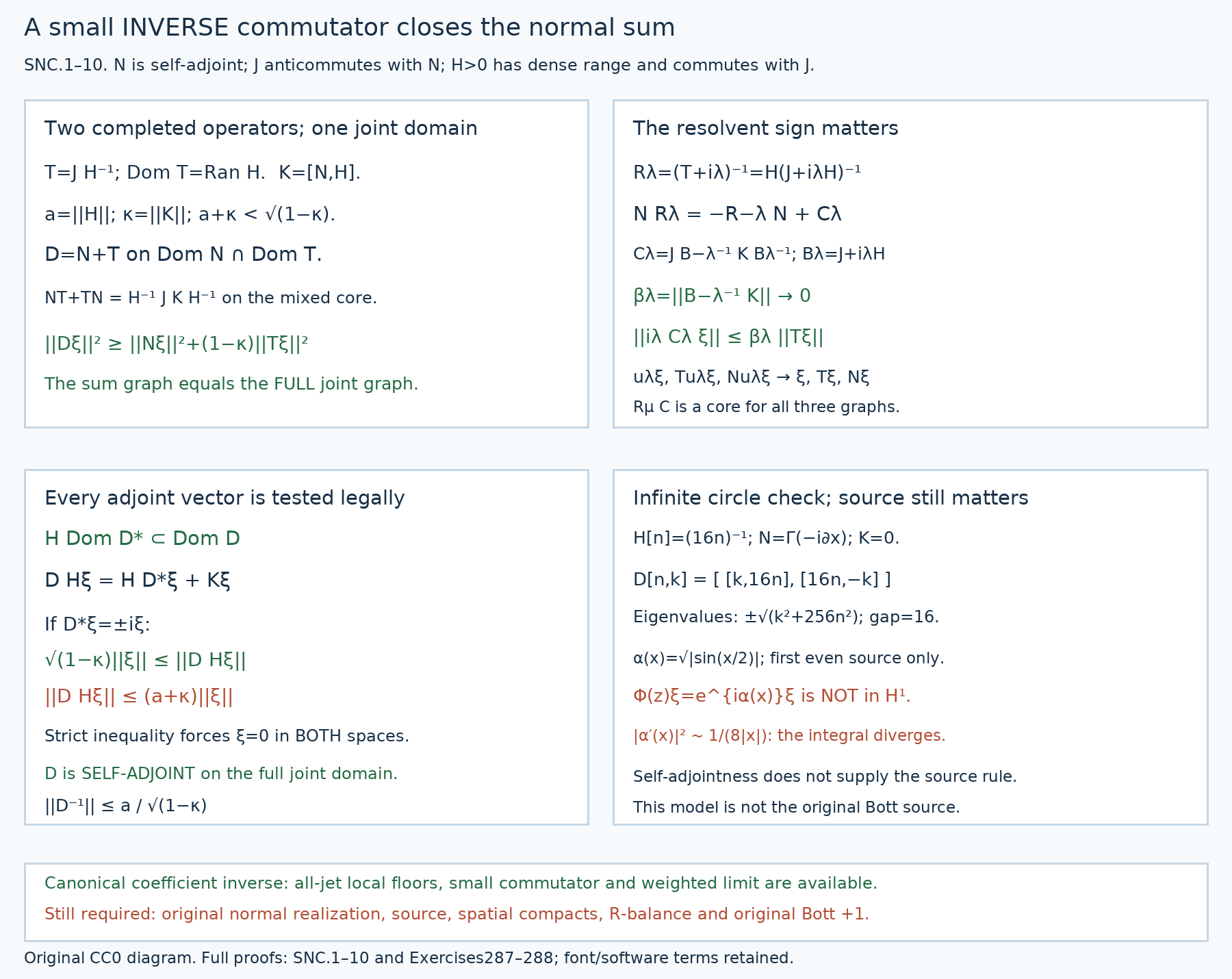Select 'D is SELF-ADJOINT on the full joint domain.'
This screenshot has width=1232, height=979.
tap(221, 774)
